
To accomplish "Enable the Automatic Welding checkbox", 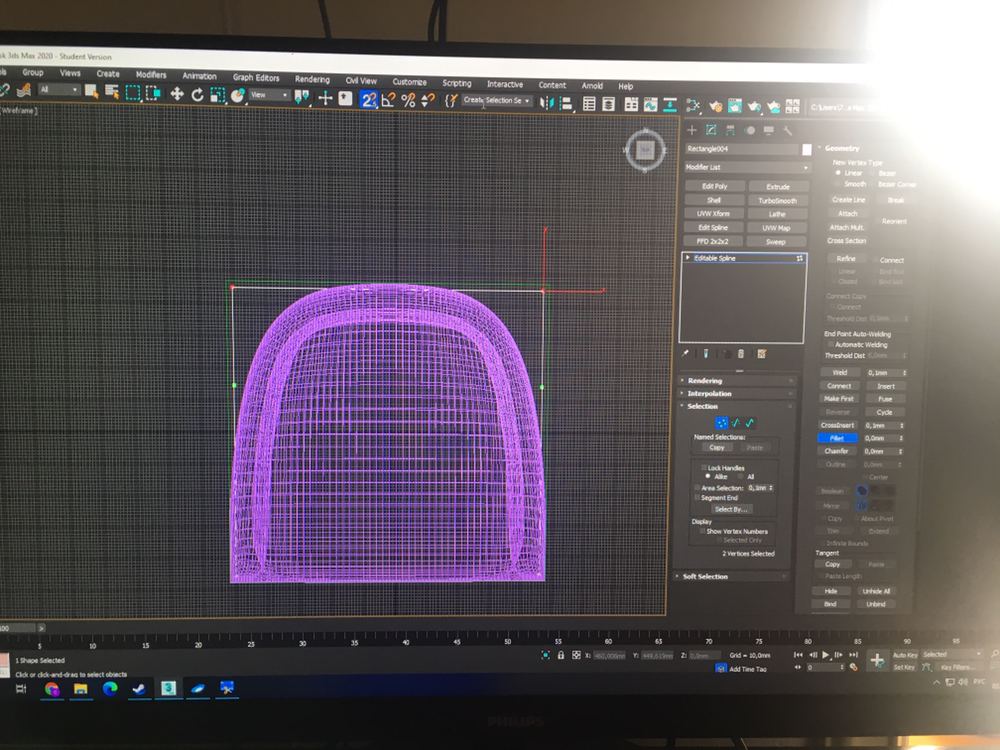I will (830, 344).
